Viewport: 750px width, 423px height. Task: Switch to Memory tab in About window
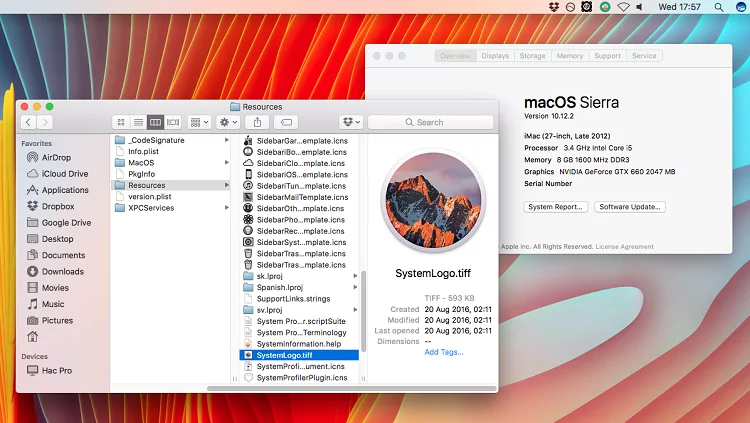[x=570, y=56]
